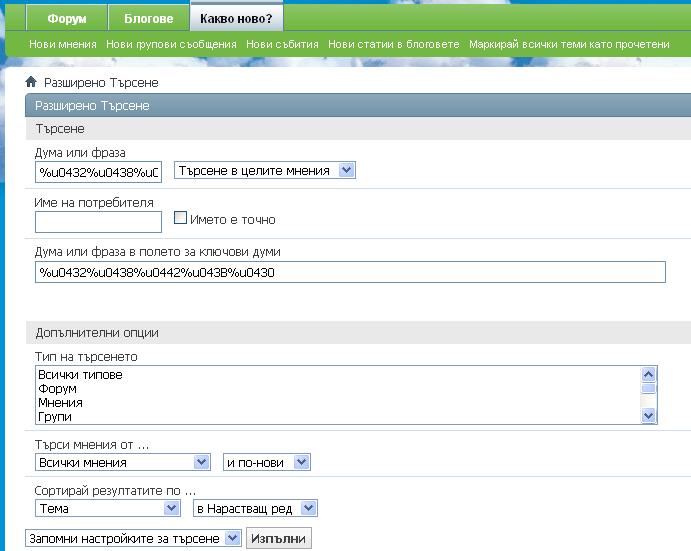691x551 pixels.
Task: Expand the Търсене в целите мнения dropdown
Action: (265, 171)
